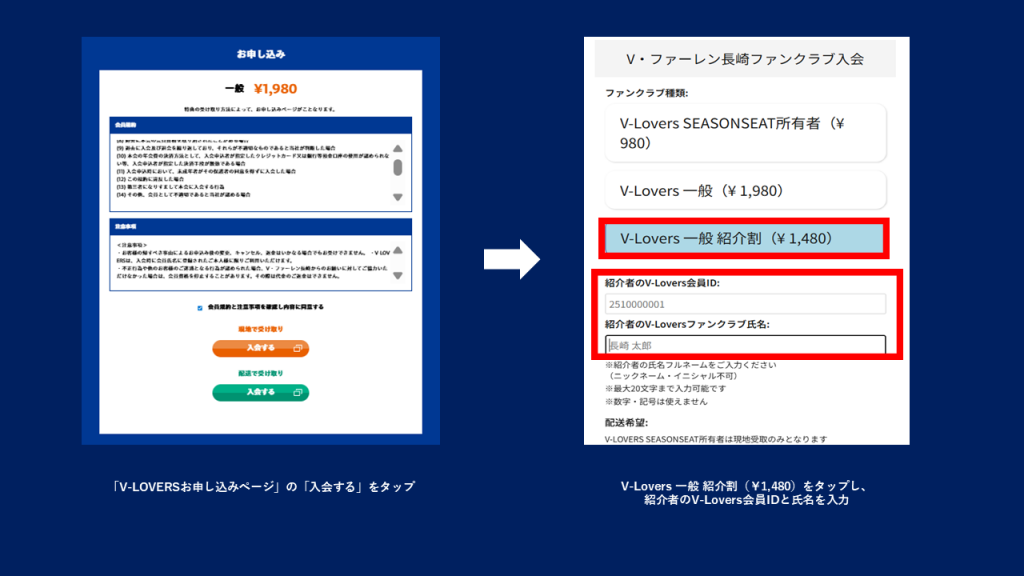Screen dimensions: 1024x576
Task: Click the down arrow in the 注意事項 box
Action: (398, 276)
